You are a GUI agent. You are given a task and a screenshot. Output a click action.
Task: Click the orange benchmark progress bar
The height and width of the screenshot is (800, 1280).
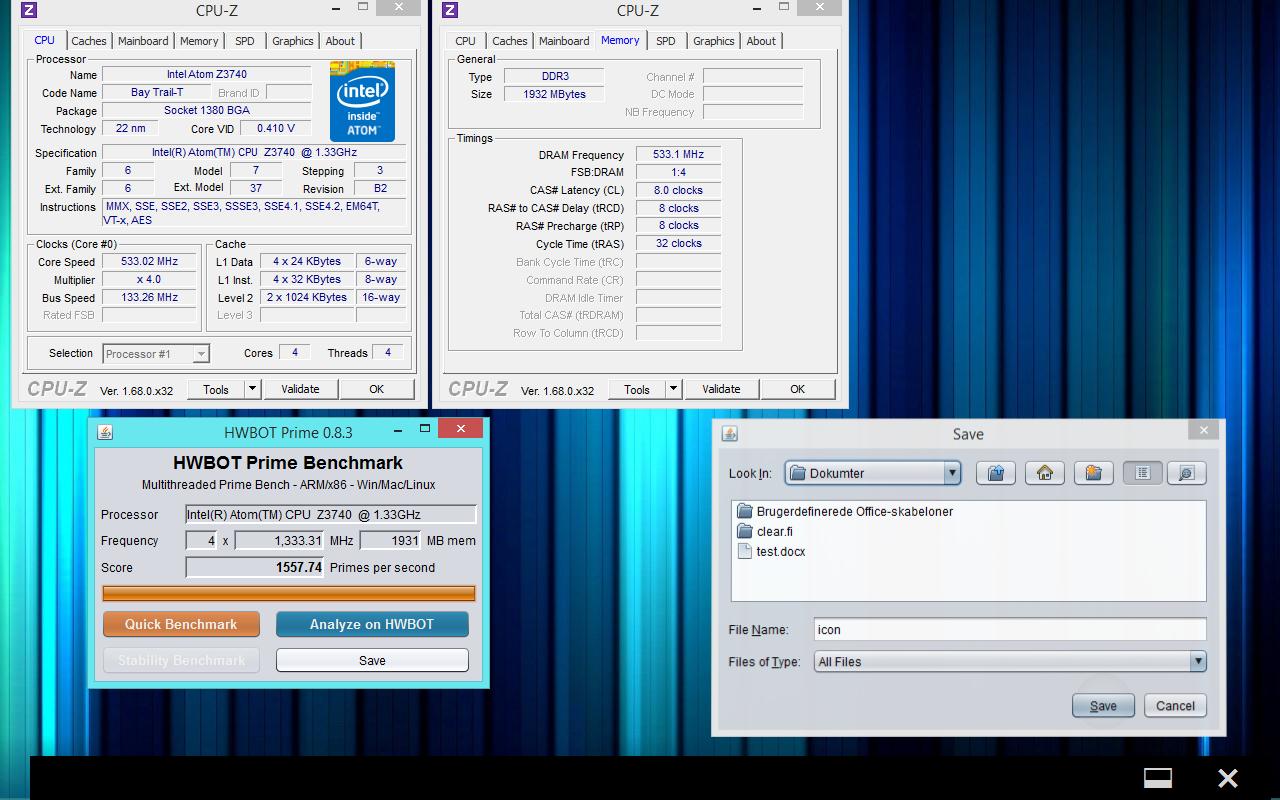point(288,593)
